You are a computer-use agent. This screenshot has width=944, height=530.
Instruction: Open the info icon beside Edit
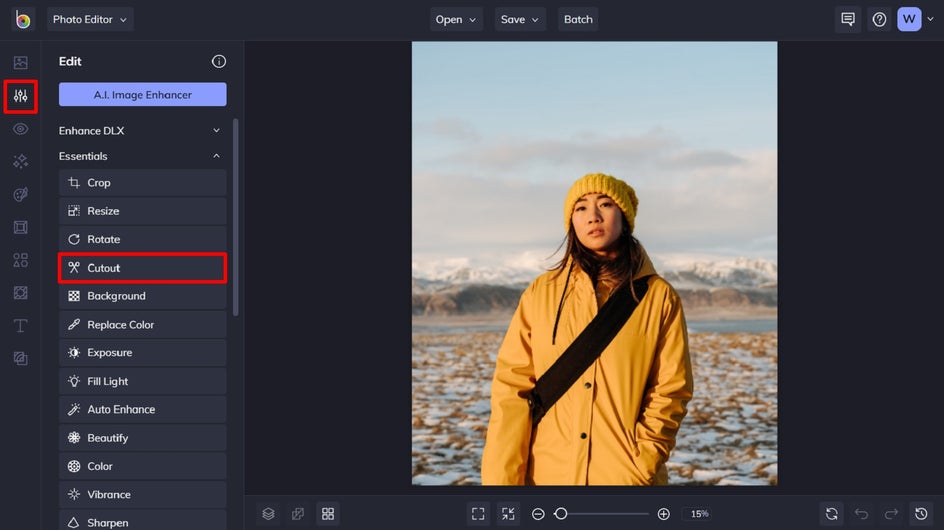pos(219,62)
